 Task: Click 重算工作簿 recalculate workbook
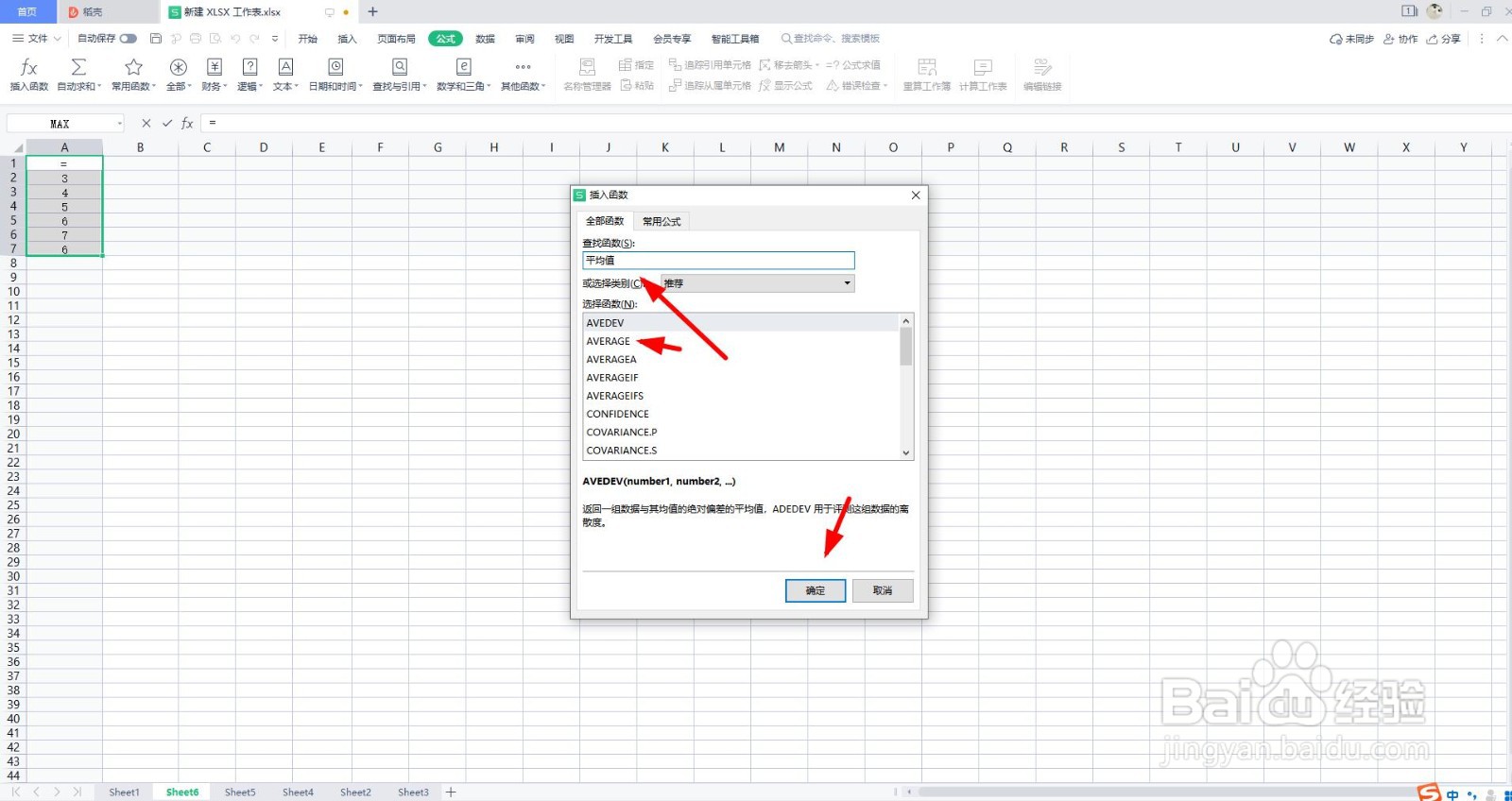(927, 74)
